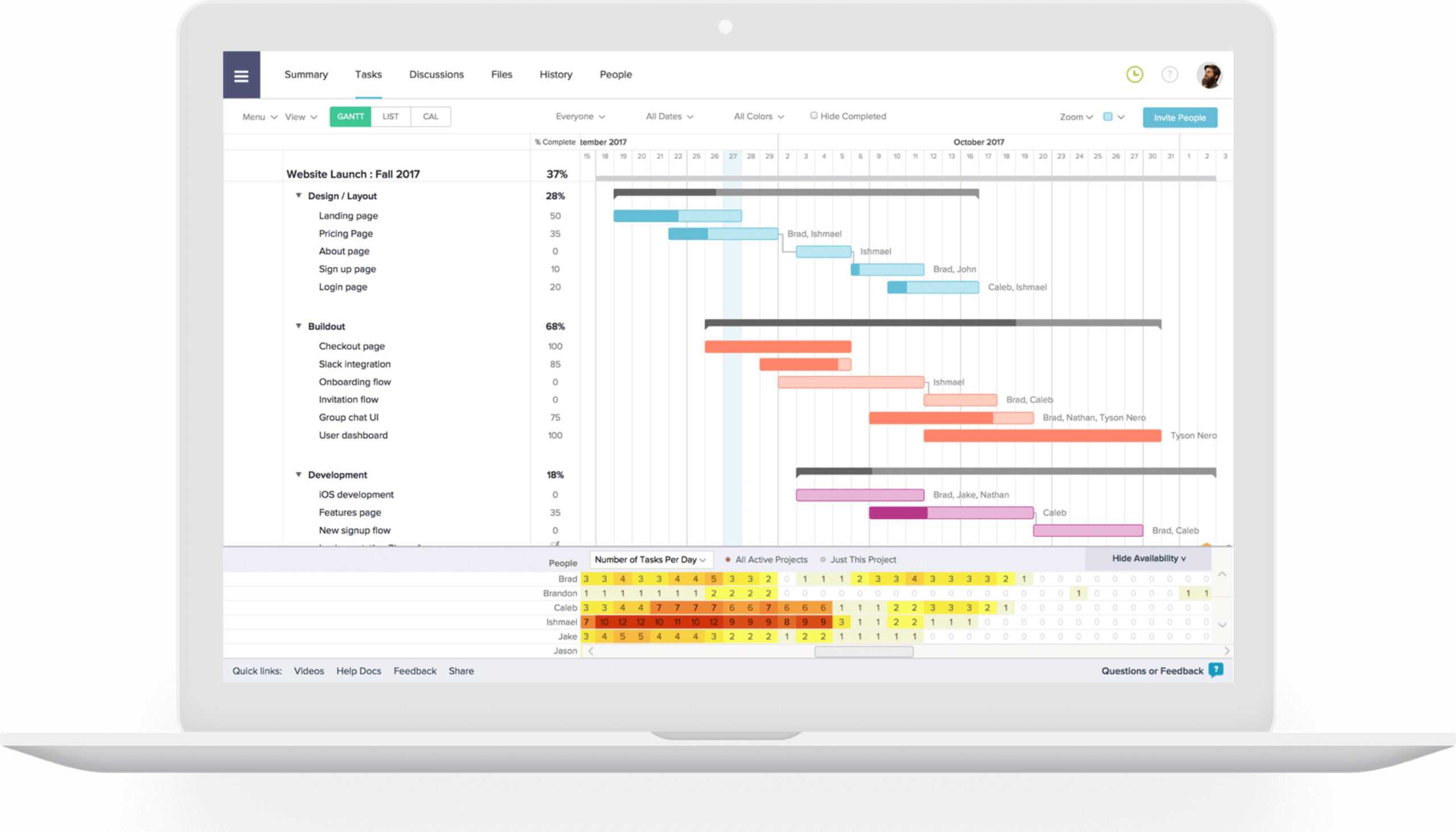Screen dimensions: 1456x832
Task: Click the hamburger menu icon top left
Action: (x=242, y=74)
